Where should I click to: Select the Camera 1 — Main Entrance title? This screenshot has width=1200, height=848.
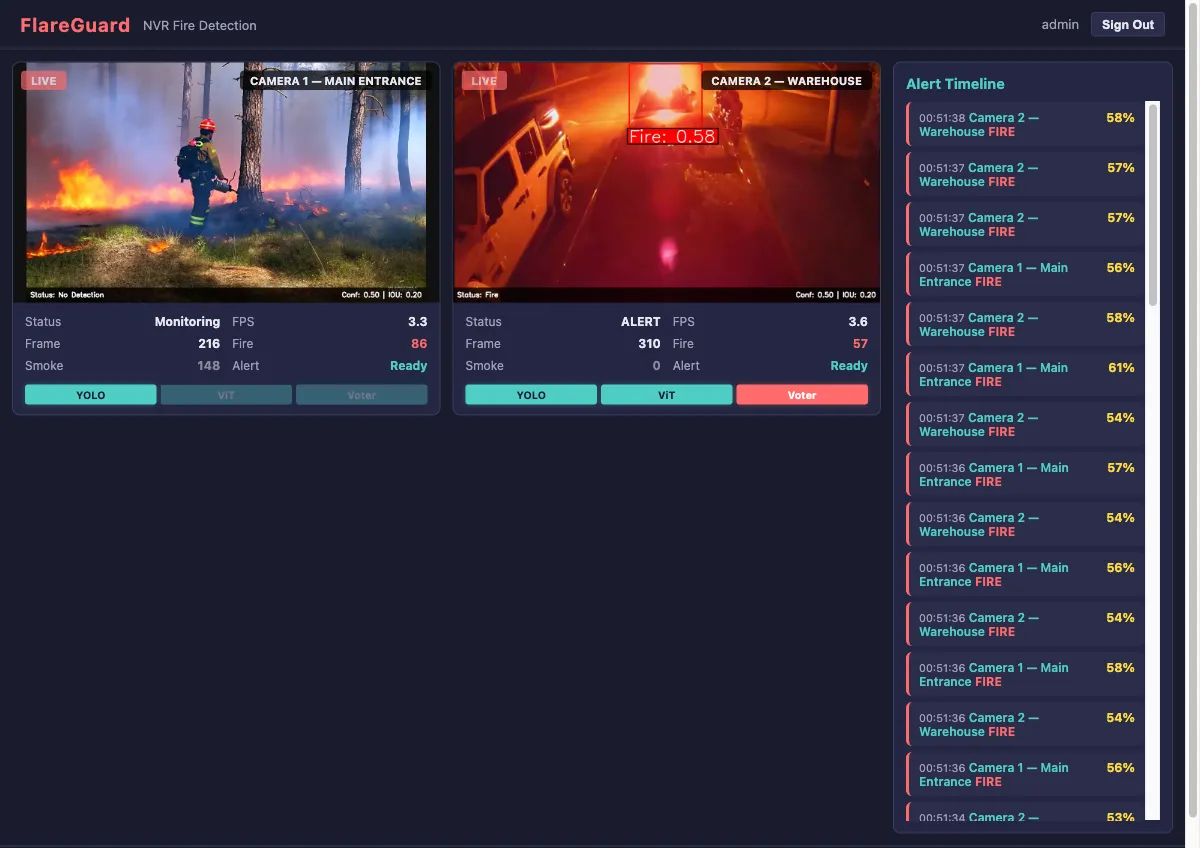tap(335, 81)
